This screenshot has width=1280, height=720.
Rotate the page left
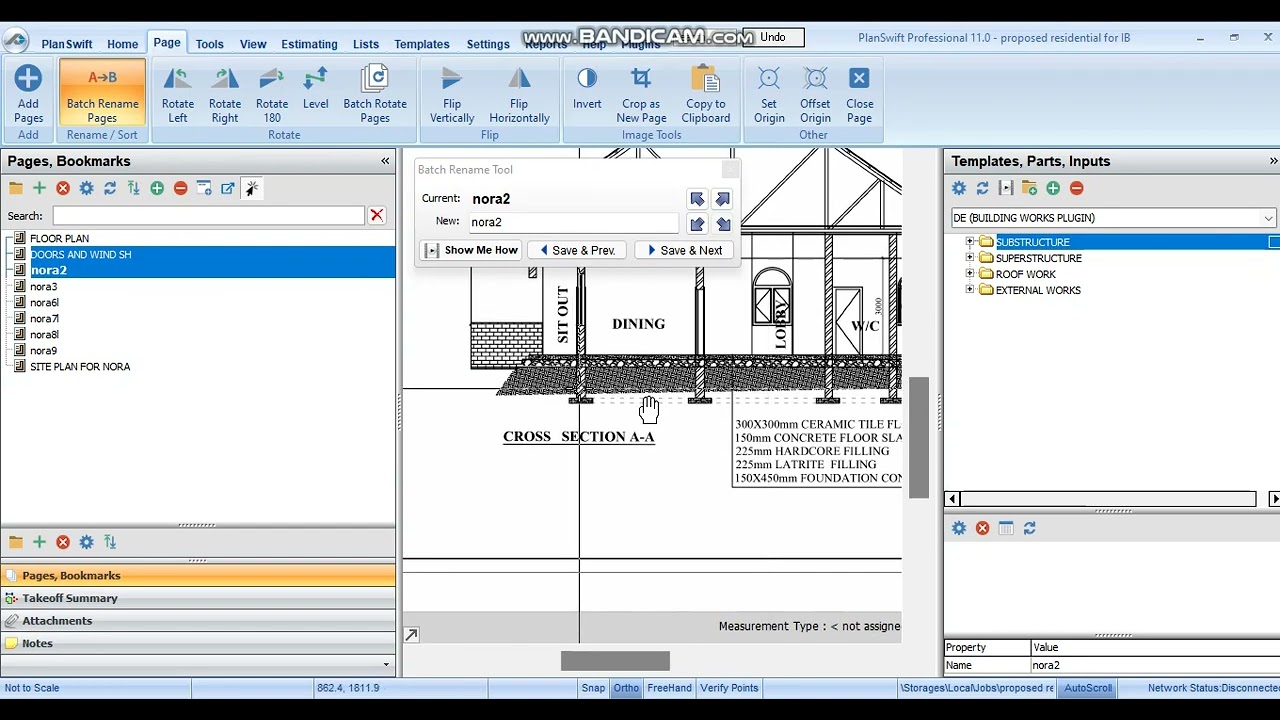[x=178, y=94]
